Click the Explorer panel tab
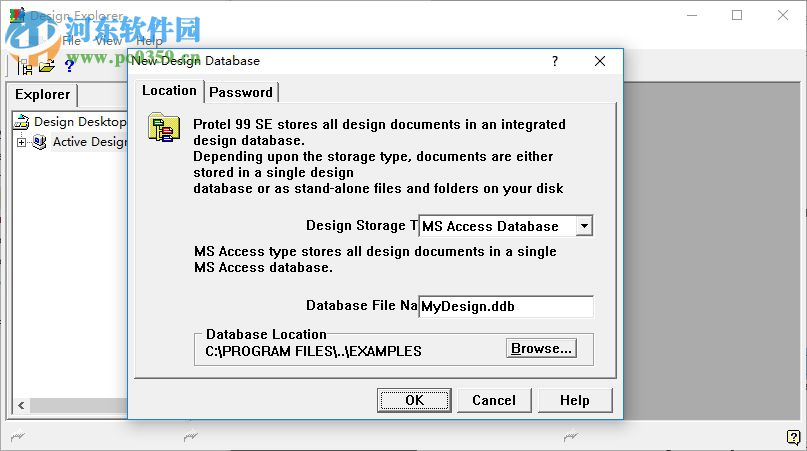 (43, 95)
